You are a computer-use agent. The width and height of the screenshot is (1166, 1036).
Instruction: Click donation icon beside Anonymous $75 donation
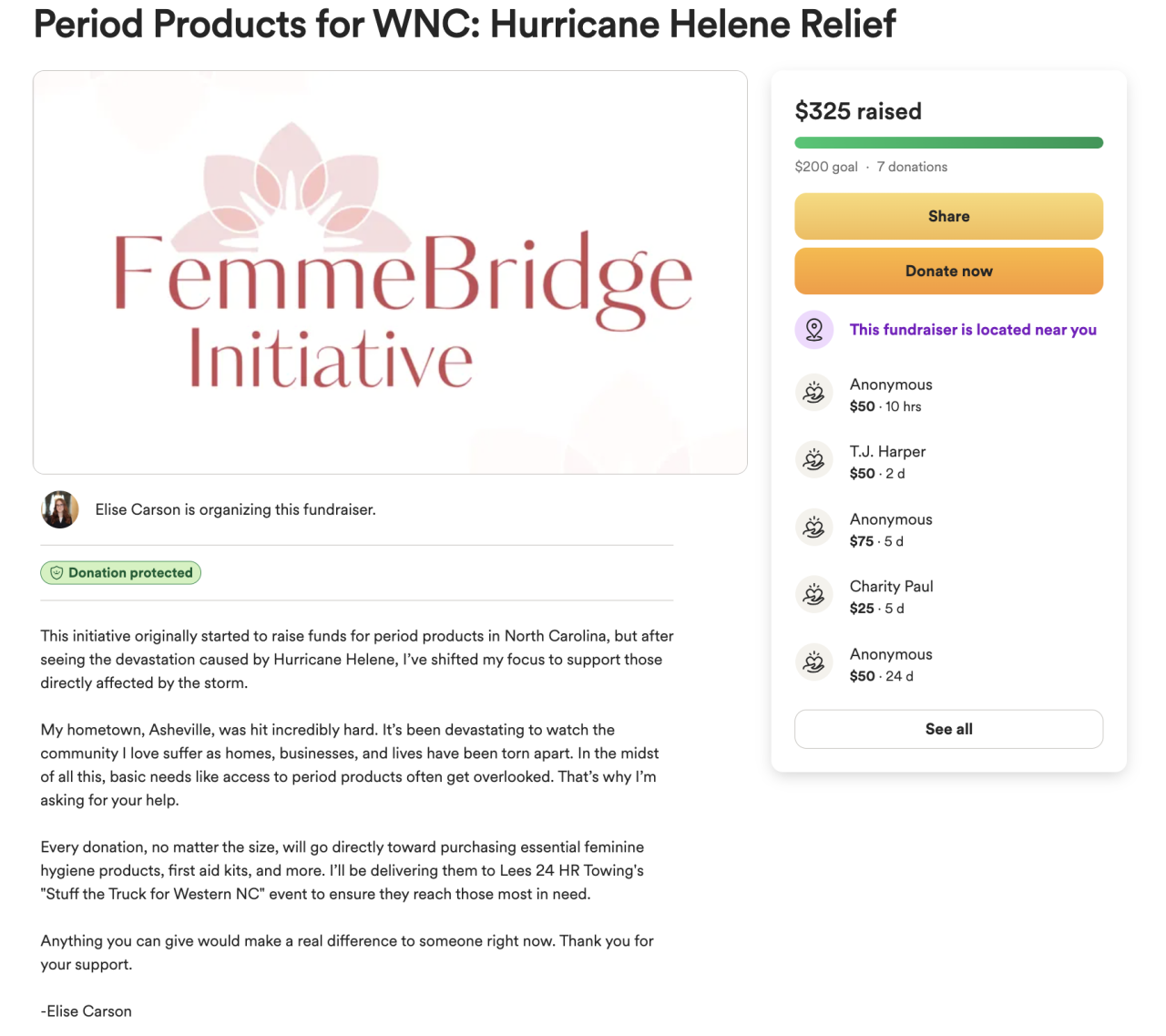tap(813, 528)
